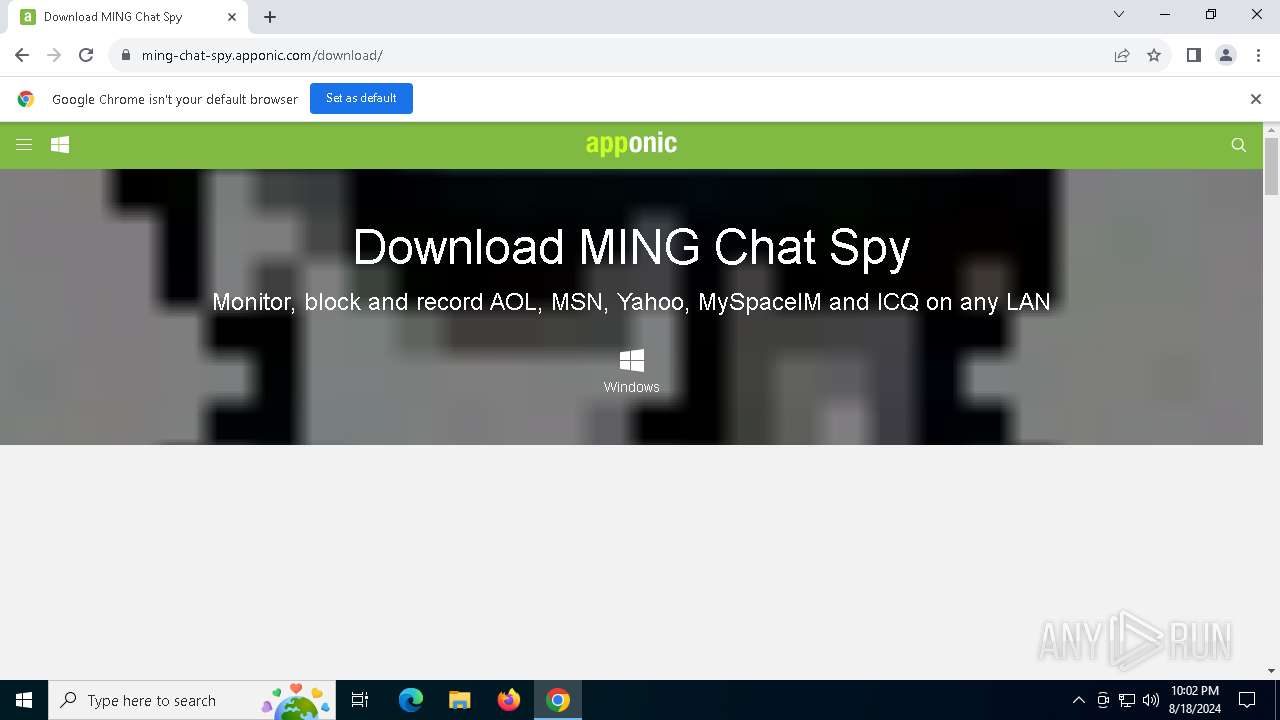
Task: Click the Chrome taskbar icon
Action: pos(558,700)
